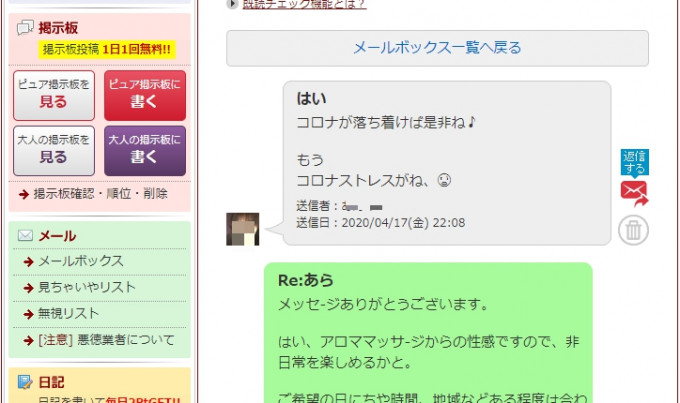Click the 送信日 2020/04/17 timestamp line
Viewport: 680px width, 403px height.
click(x=381, y=223)
